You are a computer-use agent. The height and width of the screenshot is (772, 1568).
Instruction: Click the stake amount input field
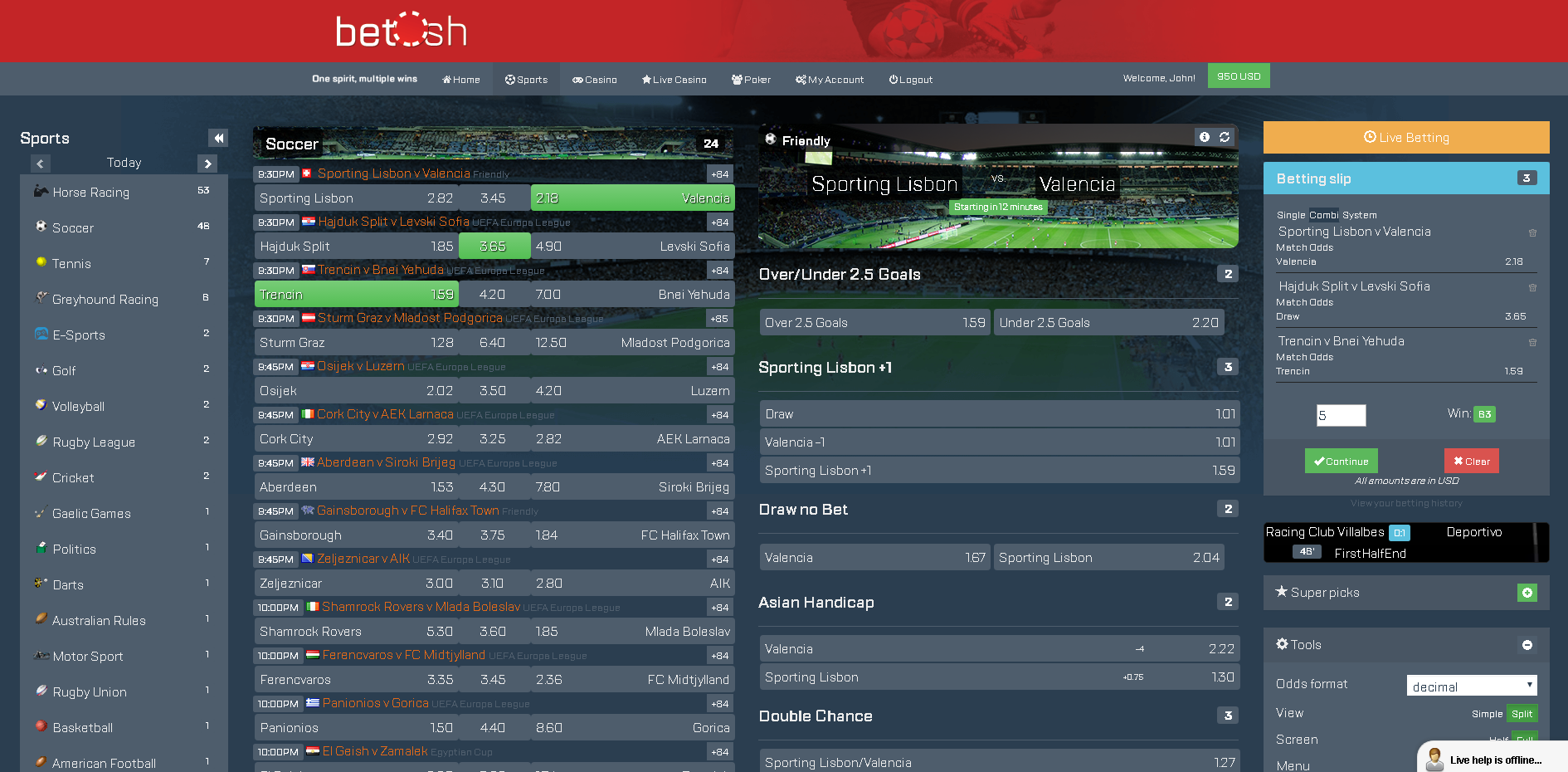click(1341, 415)
